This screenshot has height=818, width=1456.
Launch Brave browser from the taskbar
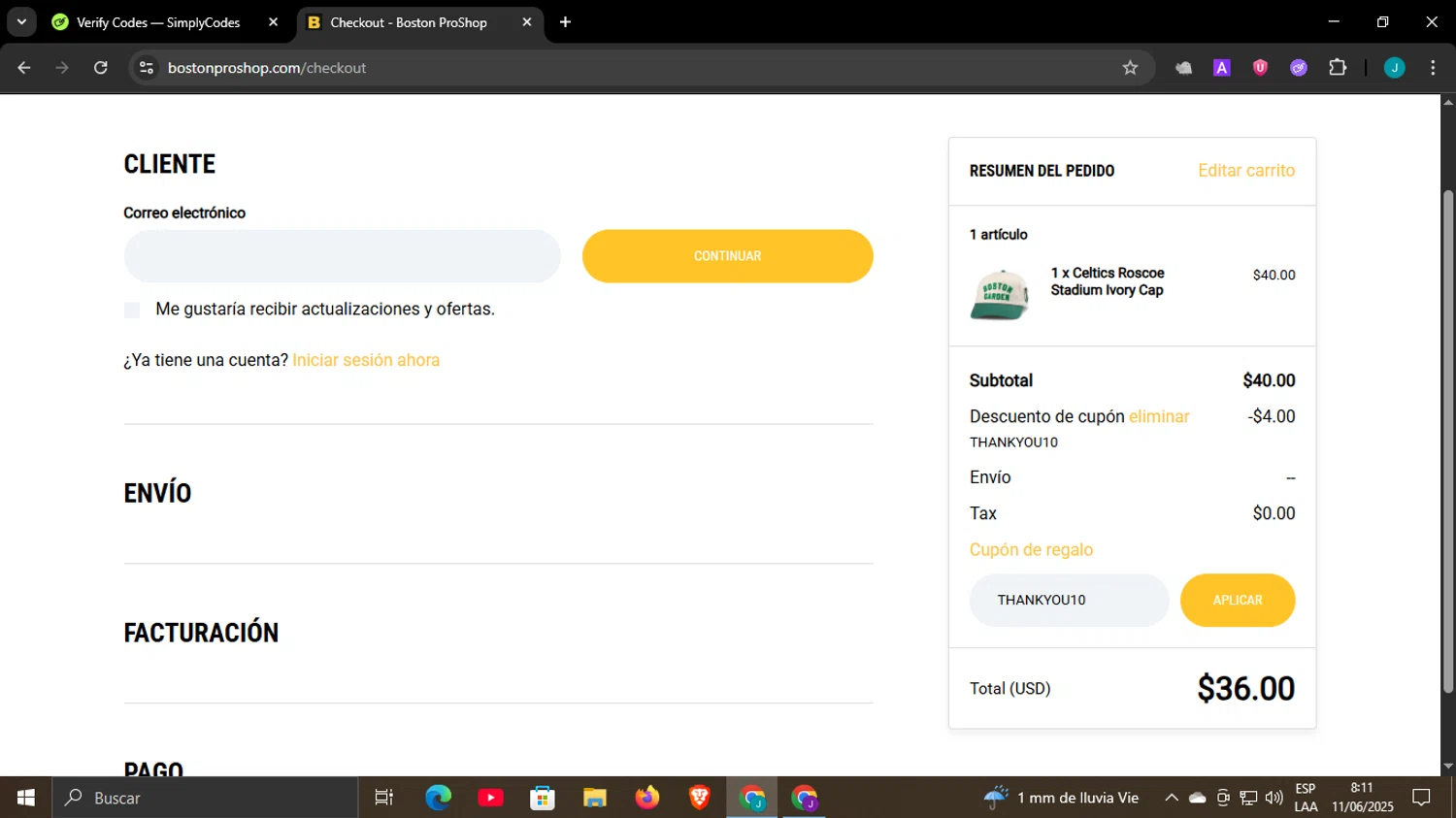click(700, 798)
